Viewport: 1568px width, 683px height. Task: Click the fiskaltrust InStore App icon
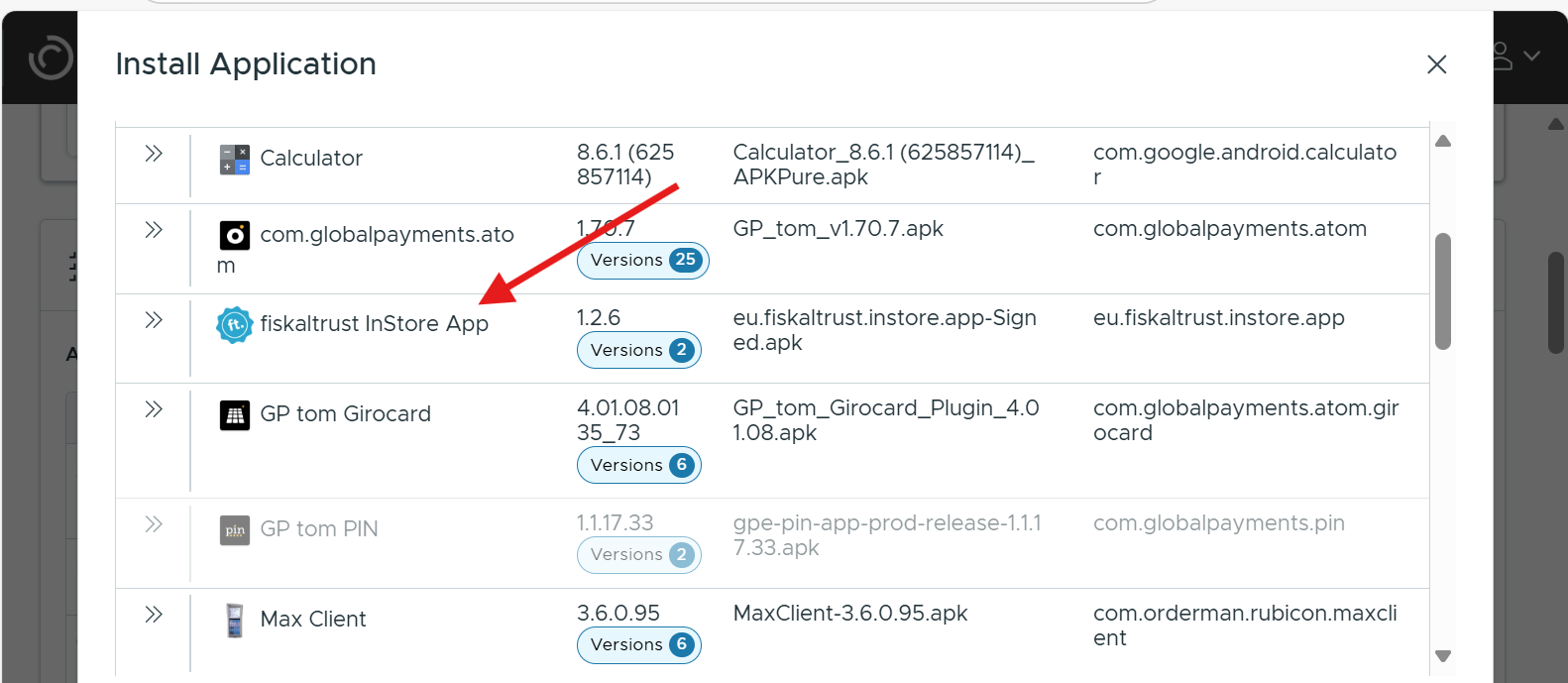[235, 325]
